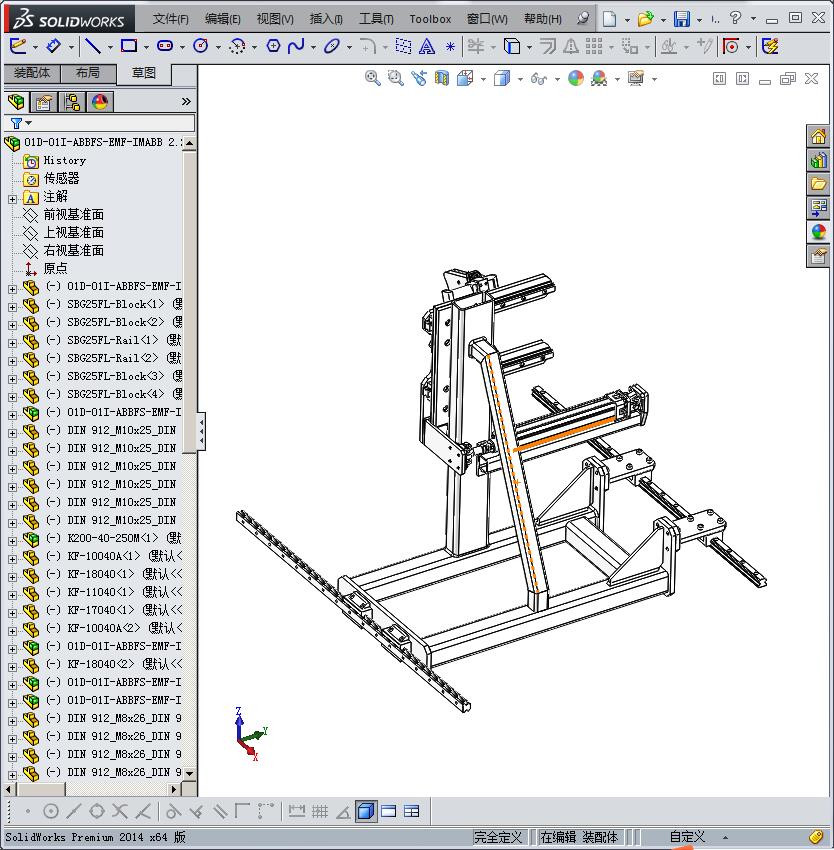The height and width of the screenshot is (850, 834).
Task: Open the display style dropdown arrow
Action: [520, 80]
